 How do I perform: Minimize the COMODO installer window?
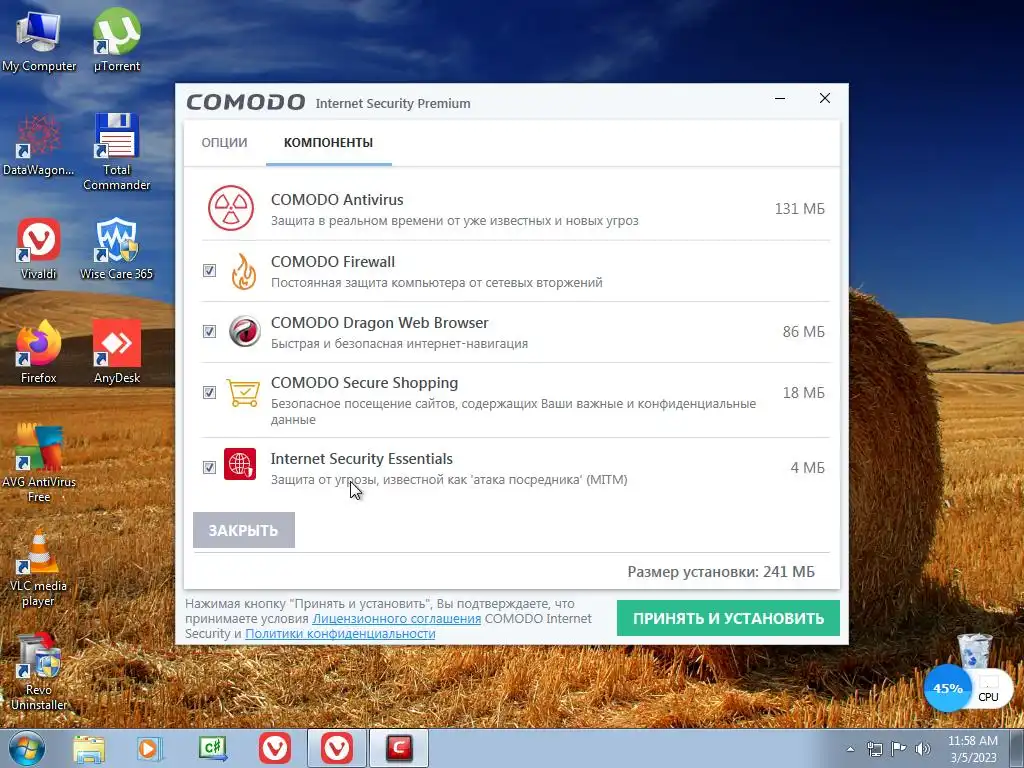coord(780,99)
